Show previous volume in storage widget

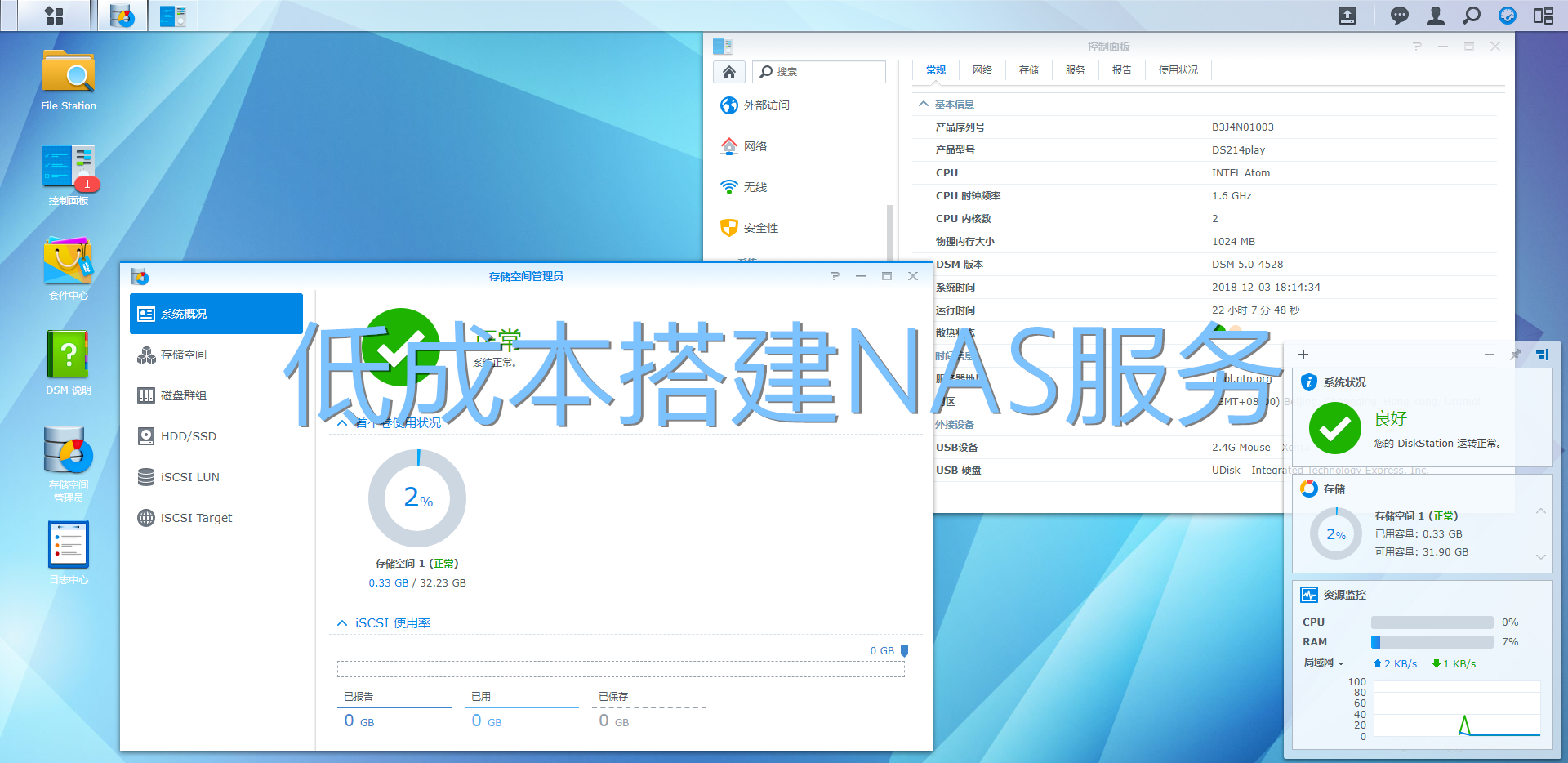pyautogui.click(x=1541, y=511)
